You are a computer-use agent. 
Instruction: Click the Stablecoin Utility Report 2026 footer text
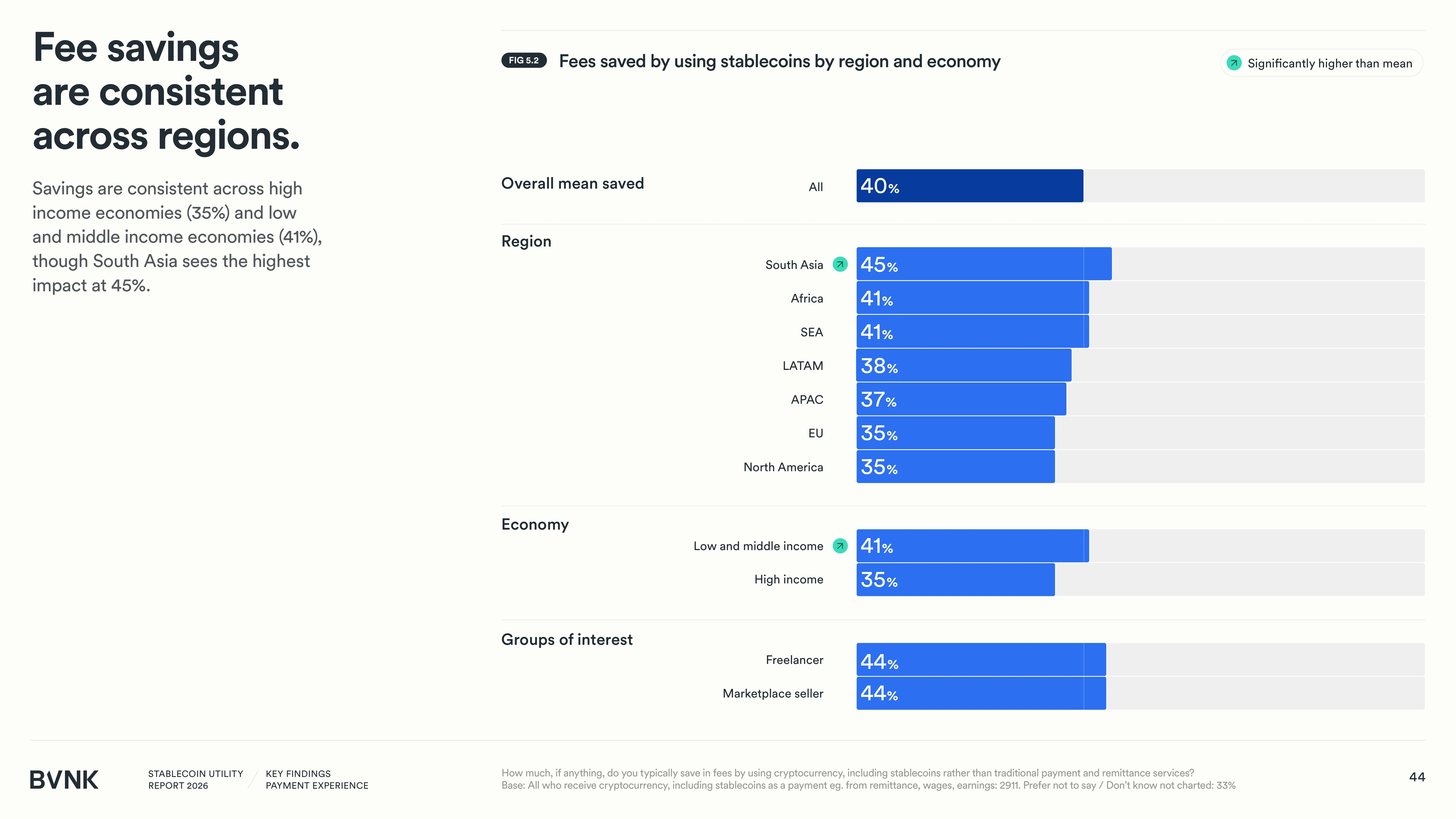[x=195, y=779]
